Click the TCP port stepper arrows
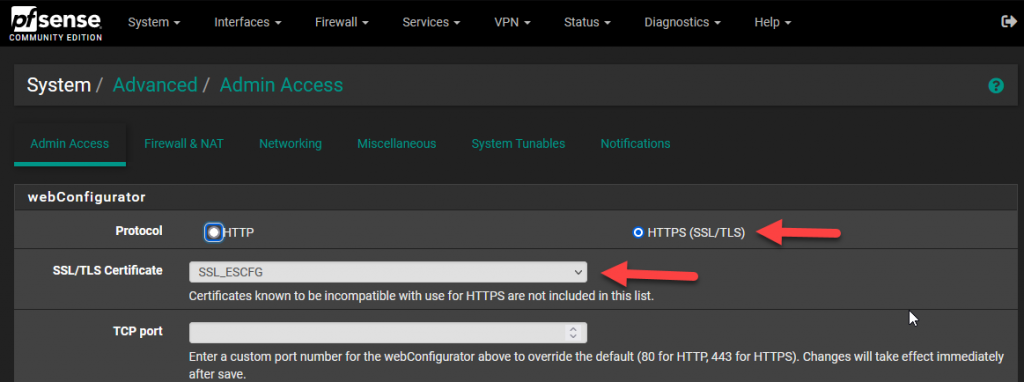This screenshot has width=1024, height=382. click(573, 332)
